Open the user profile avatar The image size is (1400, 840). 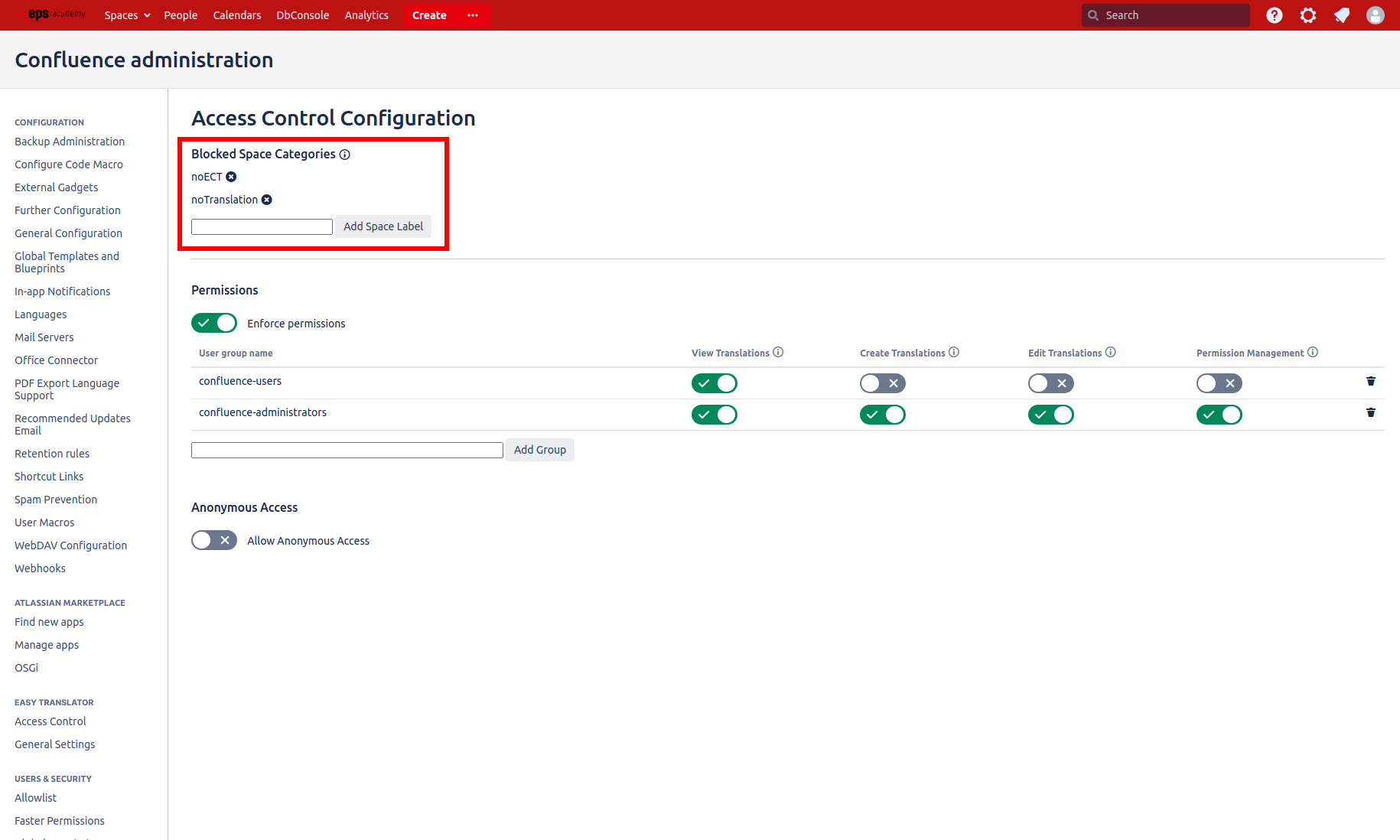point(1375,15)
